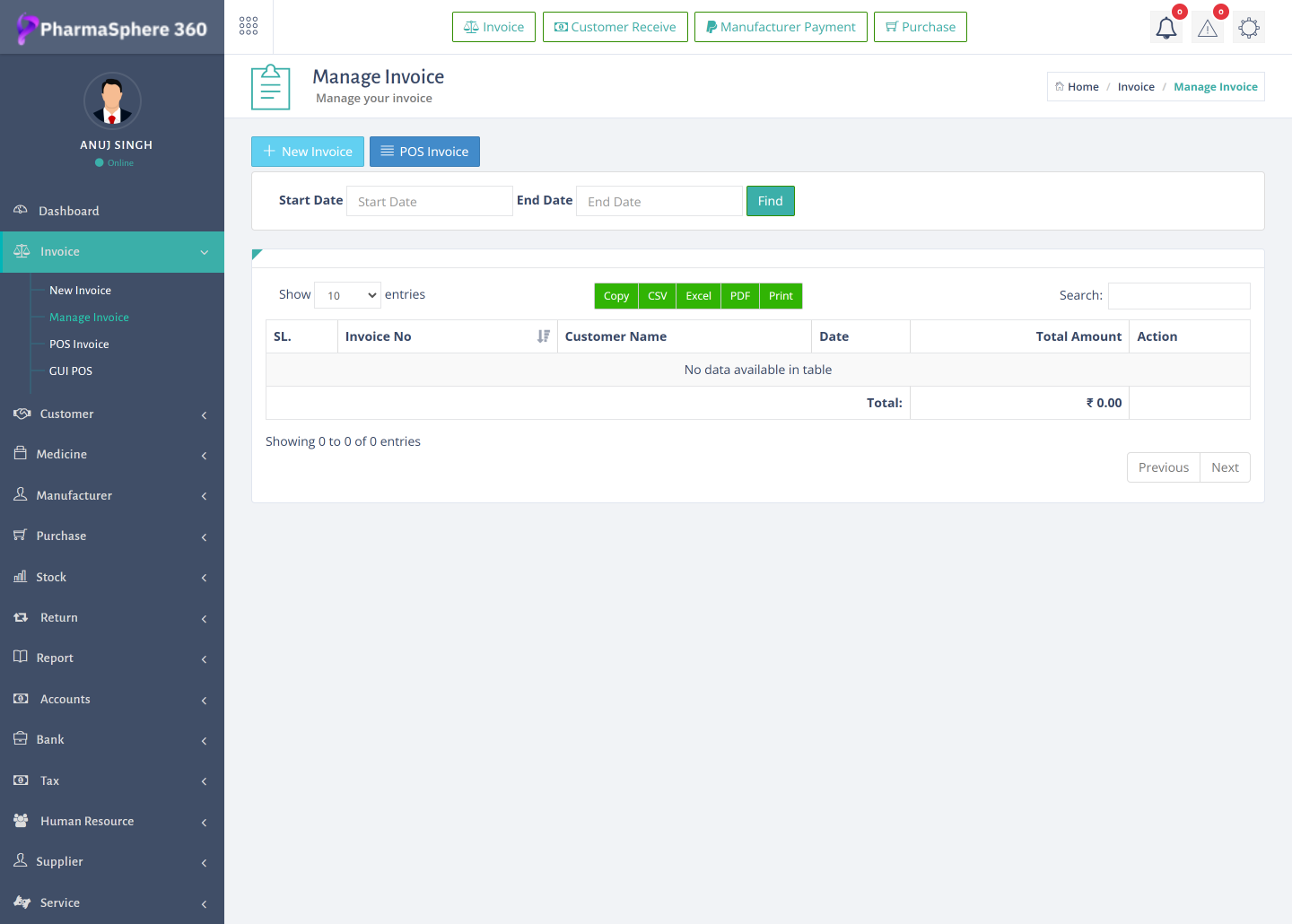Open the entries-per-page dropdown
The image size is (1292, 924).
click(x=348, y=295)
